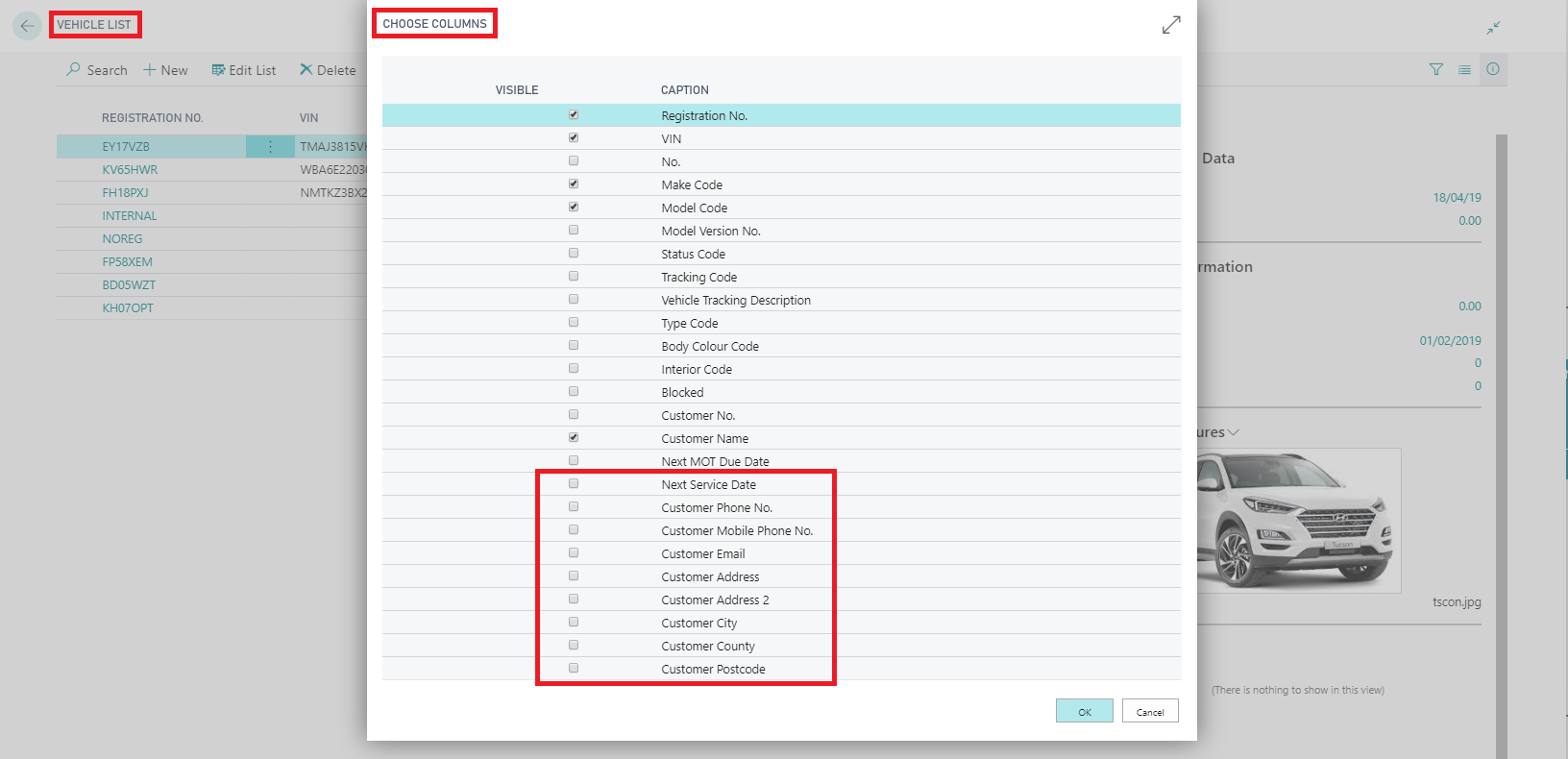The image size is (1568, 759).
Task: Create a new vehicle with New
Action: click(165, 70)
